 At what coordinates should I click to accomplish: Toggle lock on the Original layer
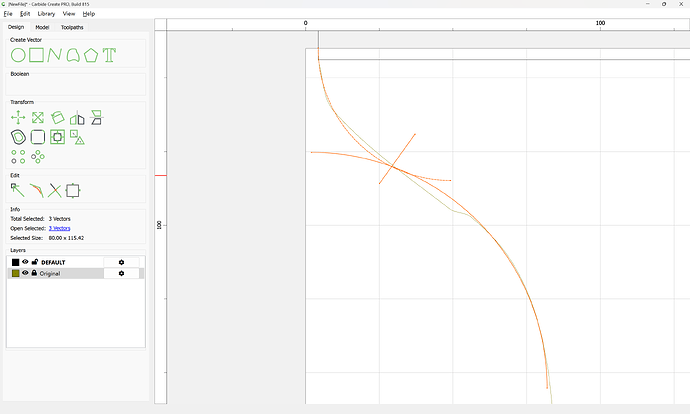point(34,273)
